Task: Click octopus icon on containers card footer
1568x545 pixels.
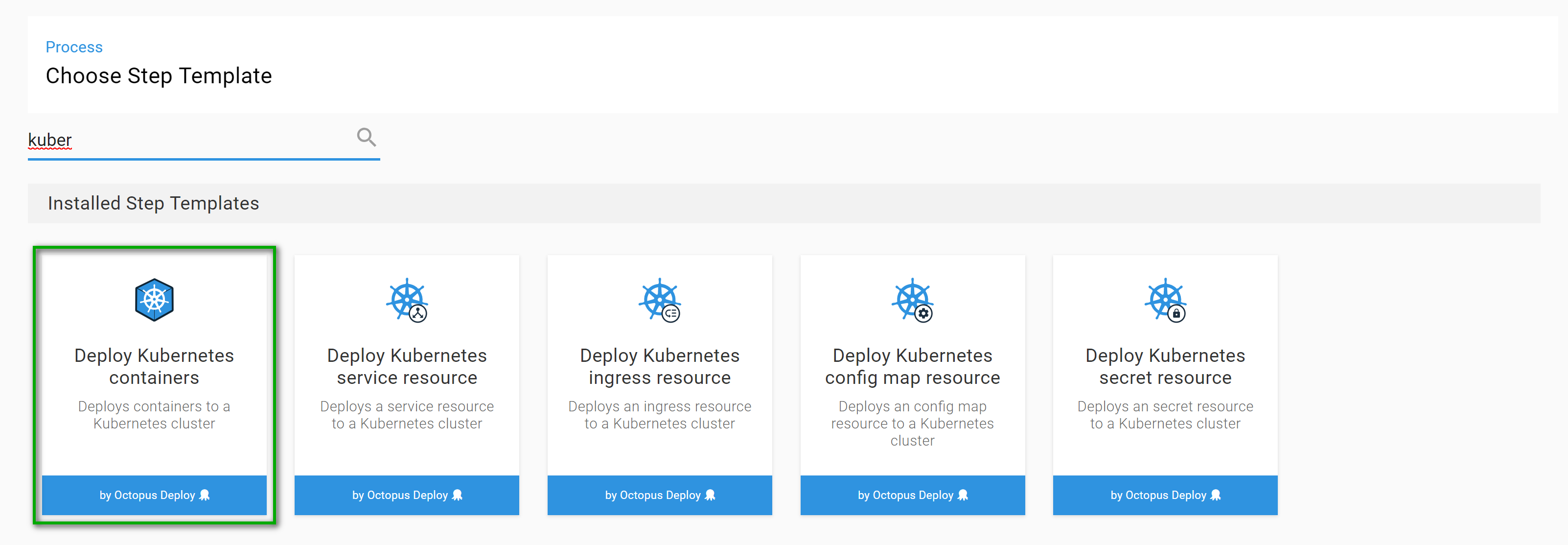Action: [205, 495]
